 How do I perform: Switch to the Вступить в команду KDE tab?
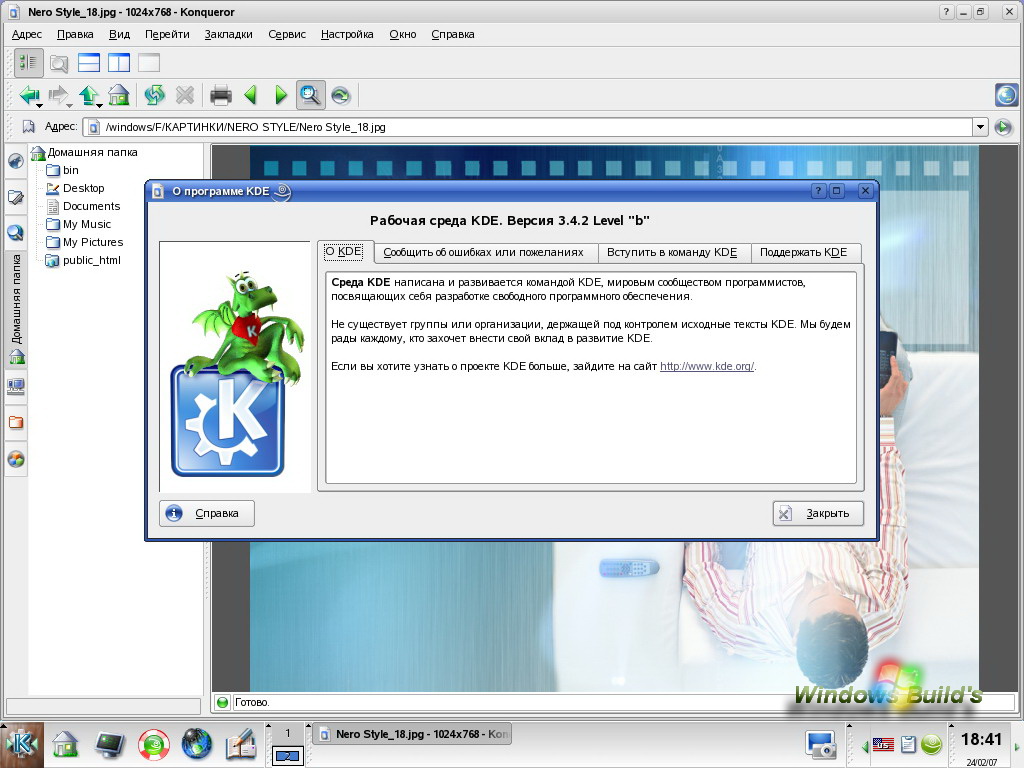click(x=674, y=253)
